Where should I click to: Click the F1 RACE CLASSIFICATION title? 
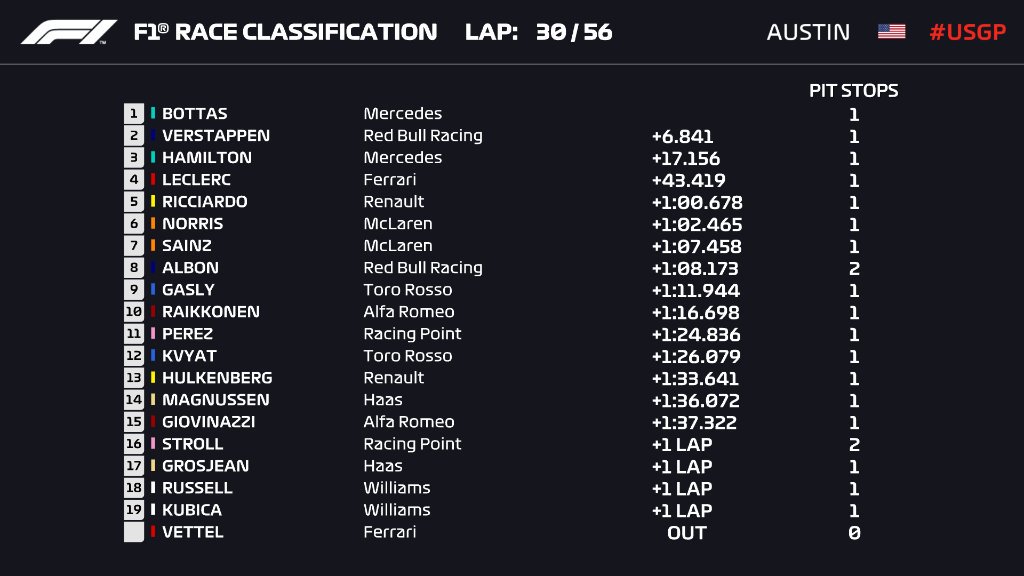[285, 32]
